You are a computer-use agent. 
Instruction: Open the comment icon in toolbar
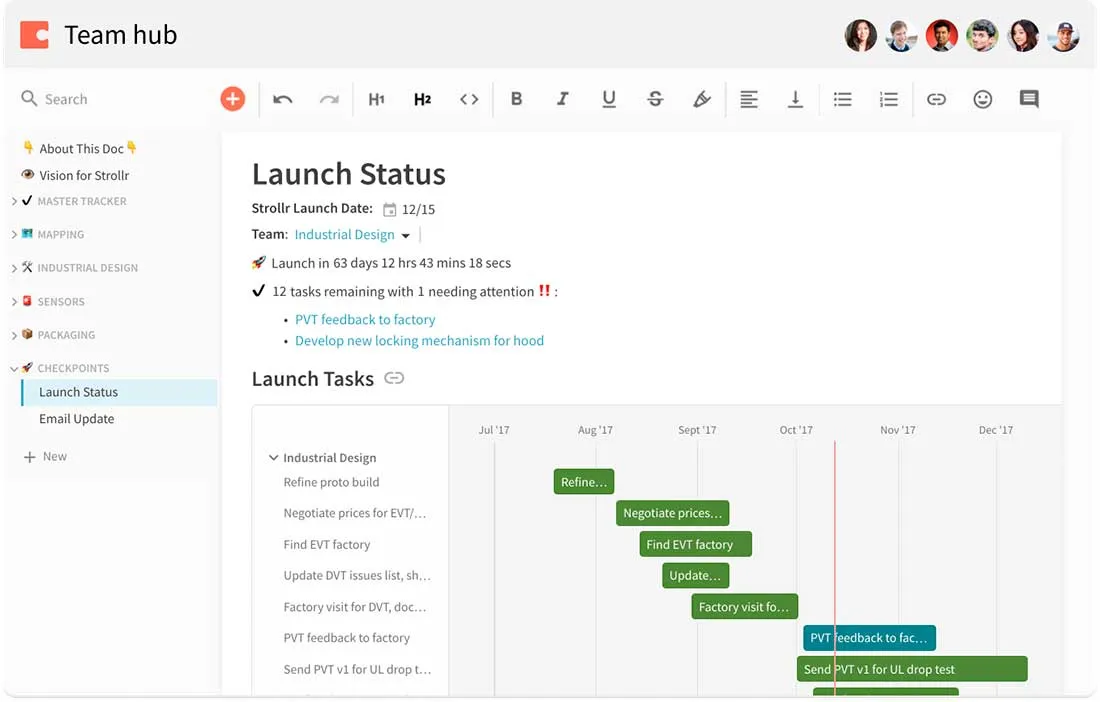[1029, 99]
